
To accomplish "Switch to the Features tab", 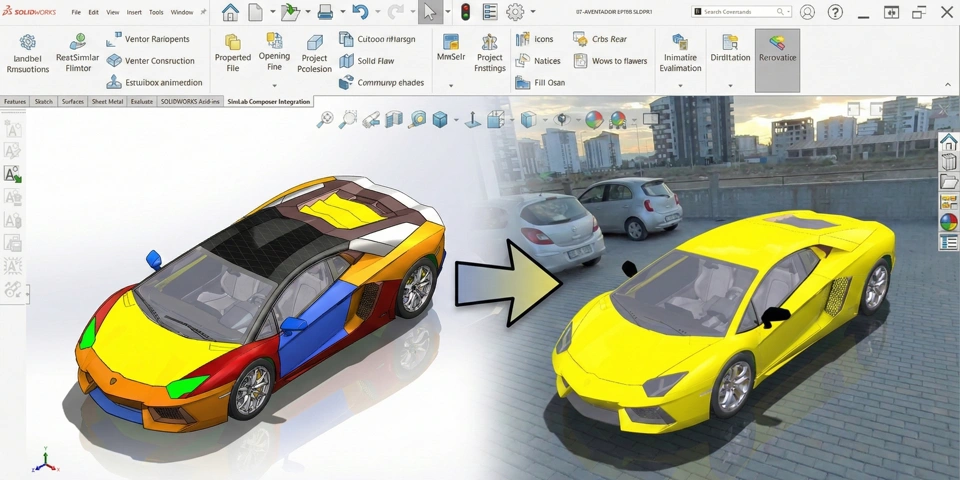I will (15, 102).
